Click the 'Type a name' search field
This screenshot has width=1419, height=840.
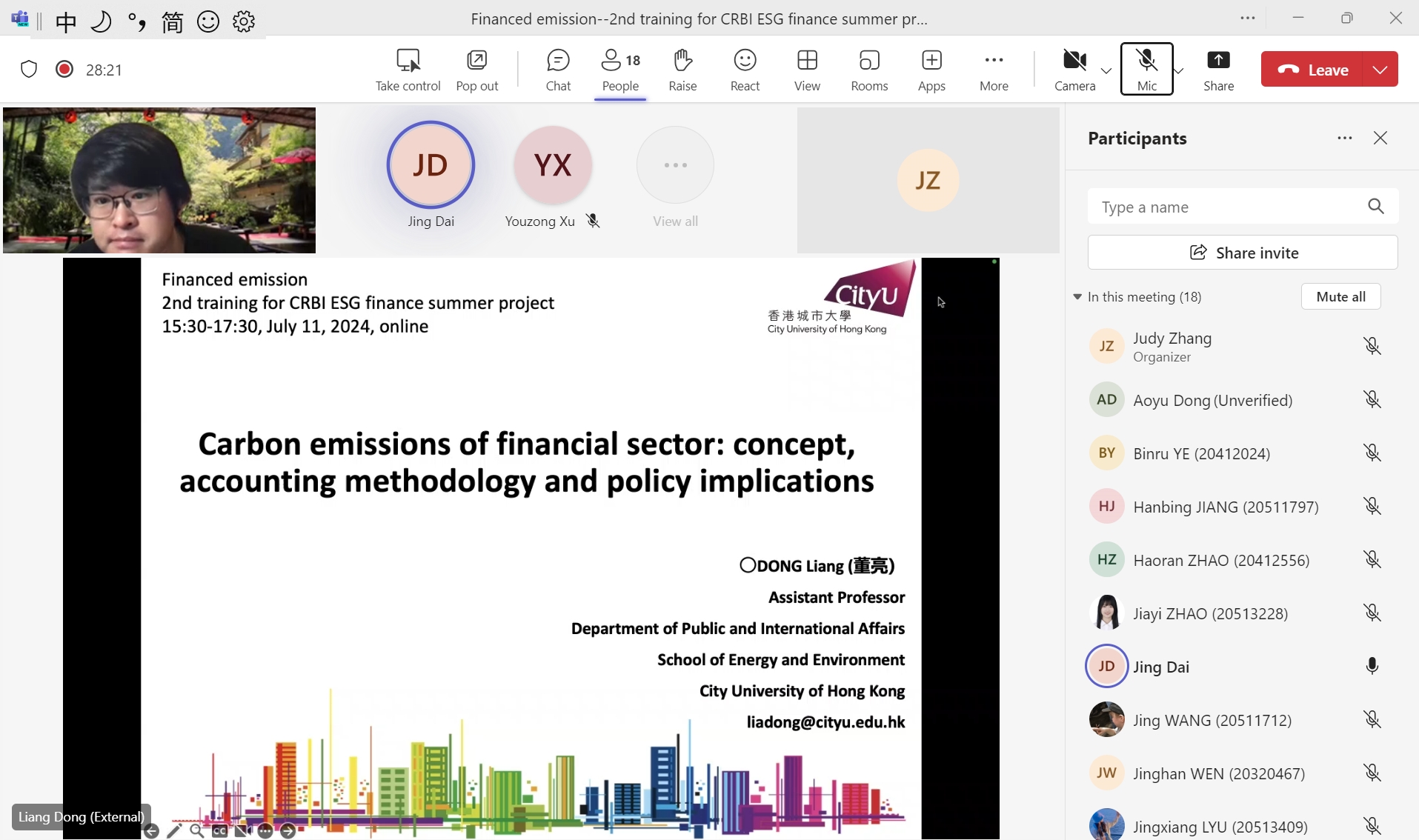coord(1226,207)
